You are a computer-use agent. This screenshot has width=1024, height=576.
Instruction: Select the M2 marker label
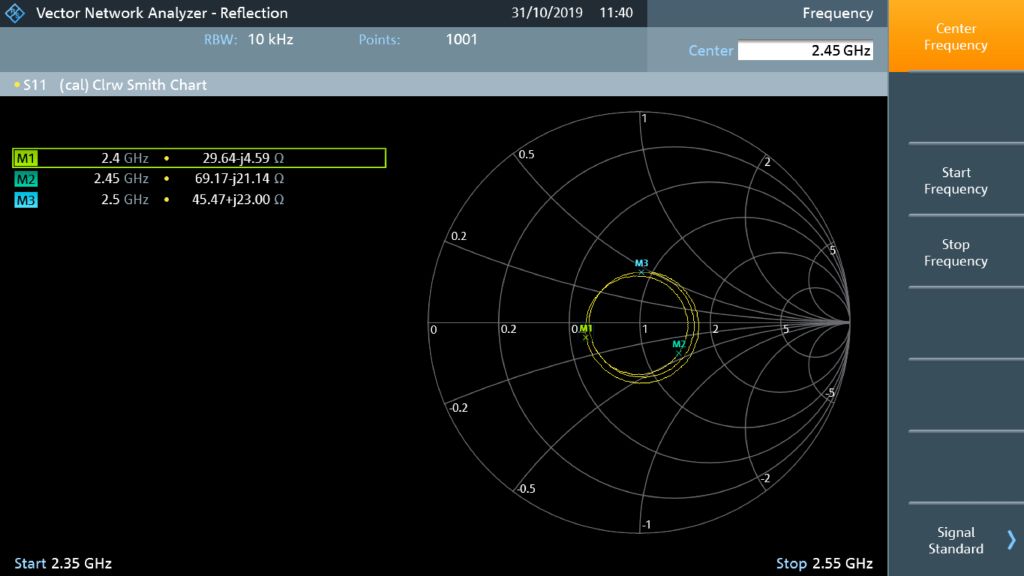pos(26,179)
